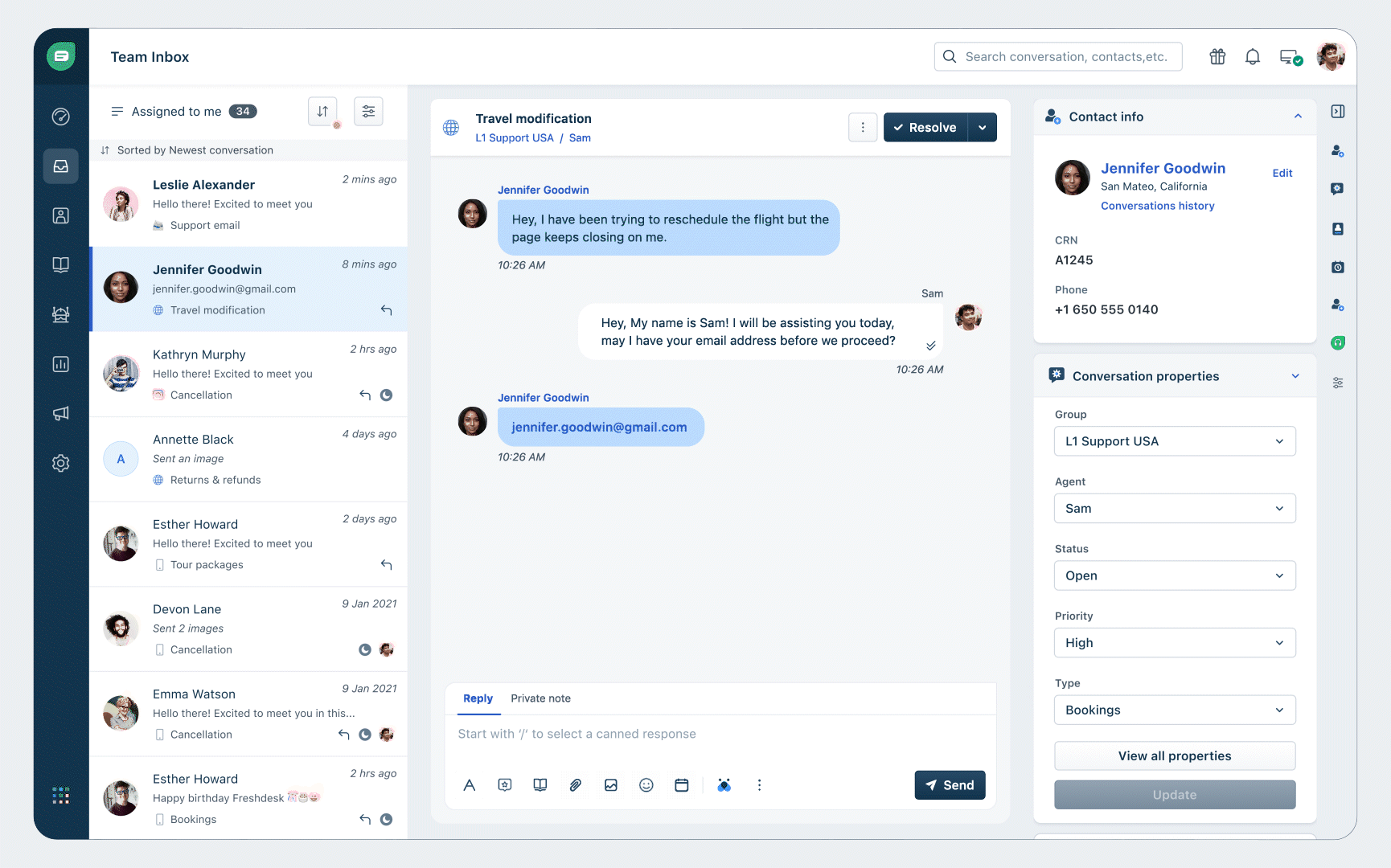1391x868 pixels.
Task: Click the search conversation input field
Action: [1065, 57]
